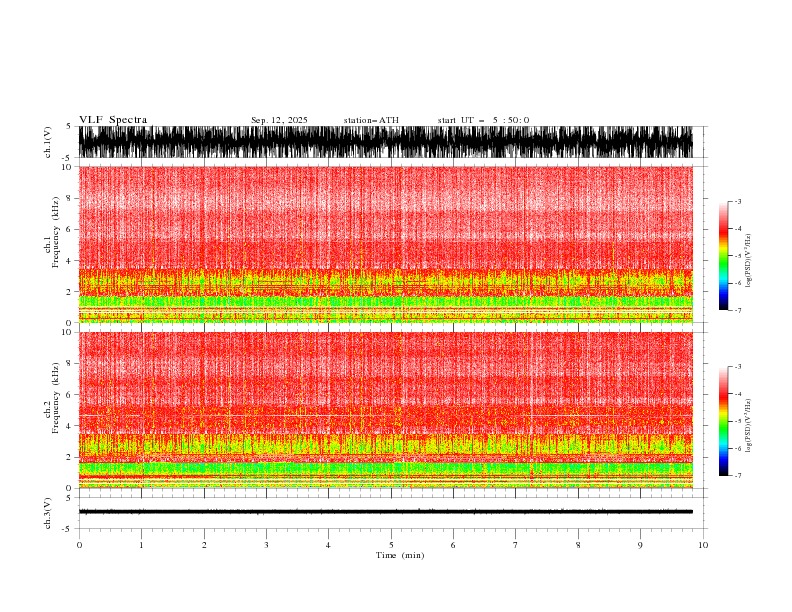The height and width of the screenshot is (612, 792).
Task: Click the ch.1 color scale "log(PSD)(V²/Hz)" label
Action: [x=749, y=261]
